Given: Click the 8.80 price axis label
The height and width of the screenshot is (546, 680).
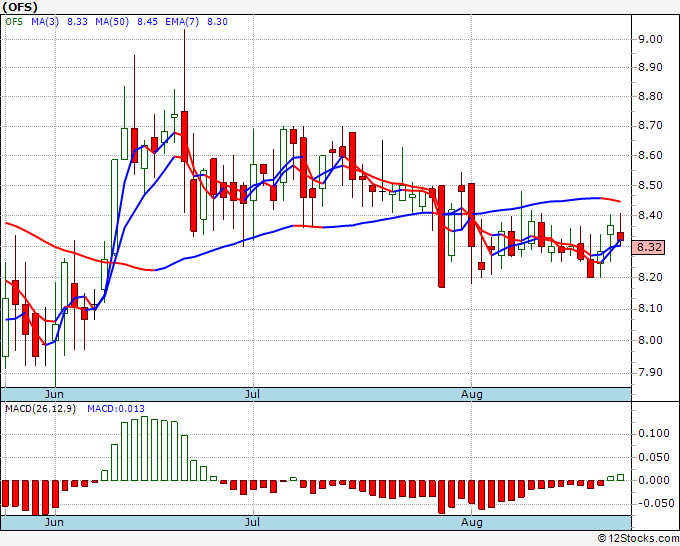Looking at the screenshot, I should pos(651,96).
